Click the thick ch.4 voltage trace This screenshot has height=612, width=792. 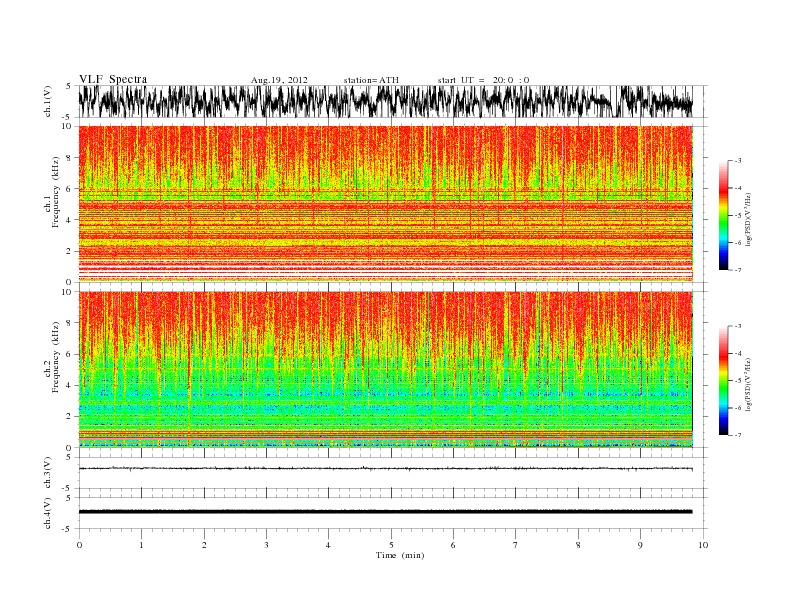386,512
